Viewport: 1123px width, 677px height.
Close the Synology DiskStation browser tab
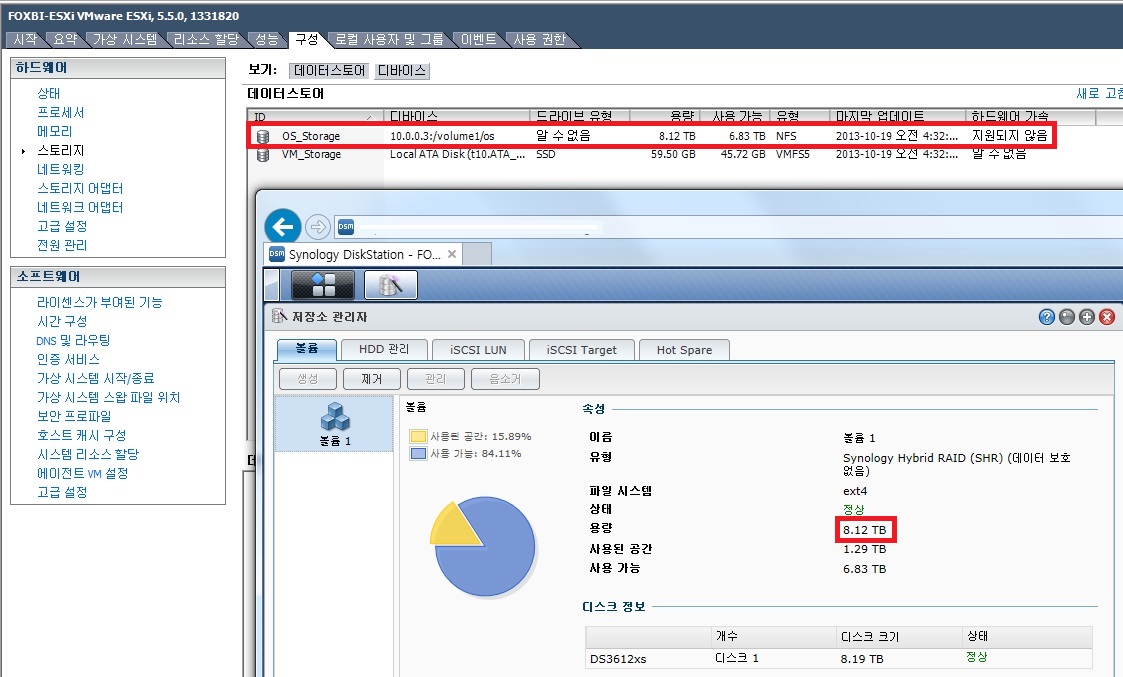[452, 254]
